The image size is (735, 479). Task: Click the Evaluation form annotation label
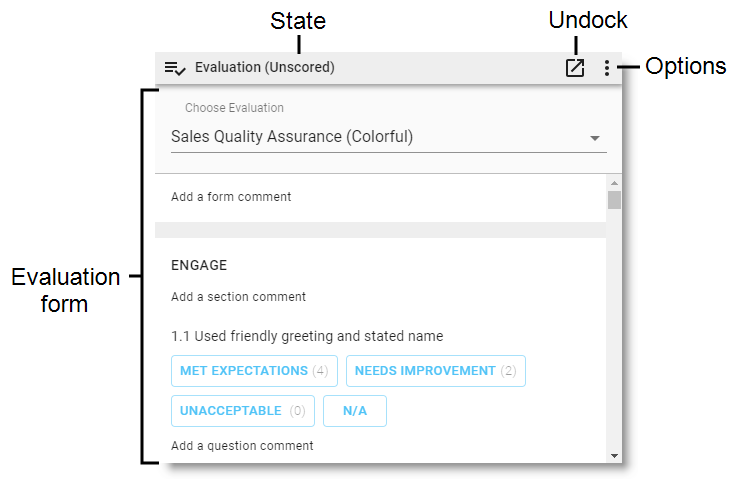click(65, 290)
